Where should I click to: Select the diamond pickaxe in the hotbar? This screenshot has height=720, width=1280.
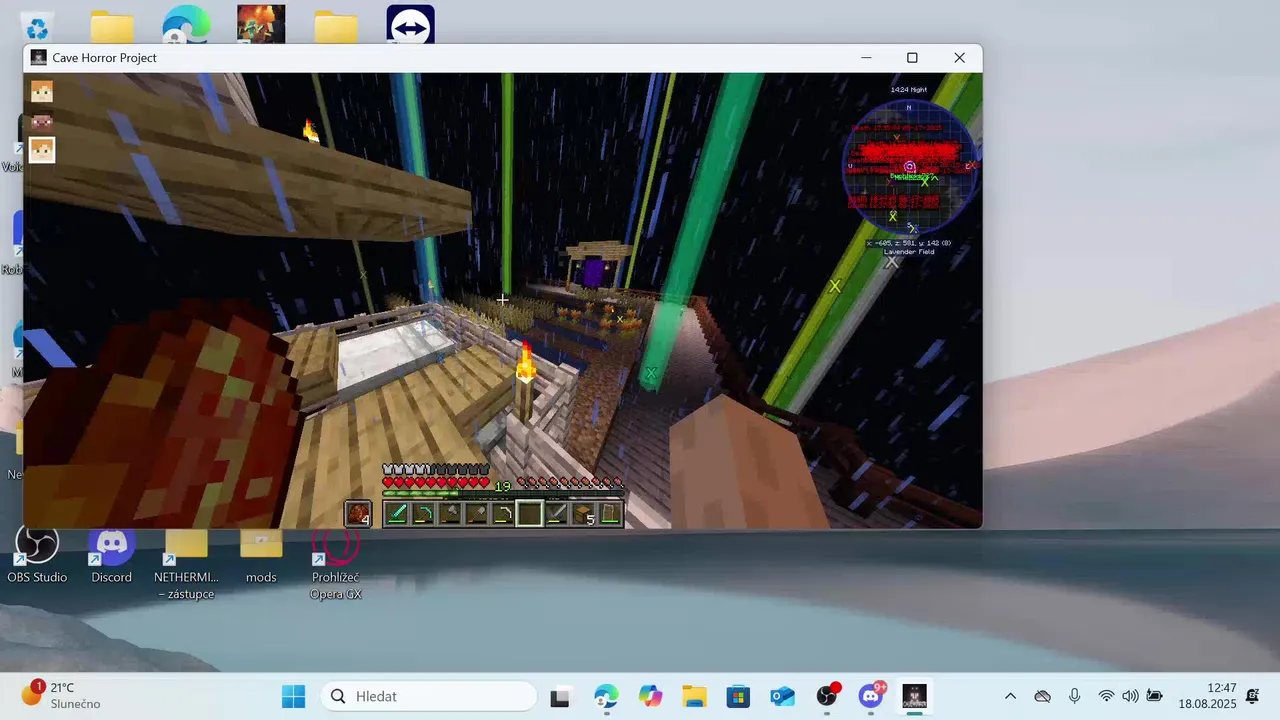tap(423, 514)
